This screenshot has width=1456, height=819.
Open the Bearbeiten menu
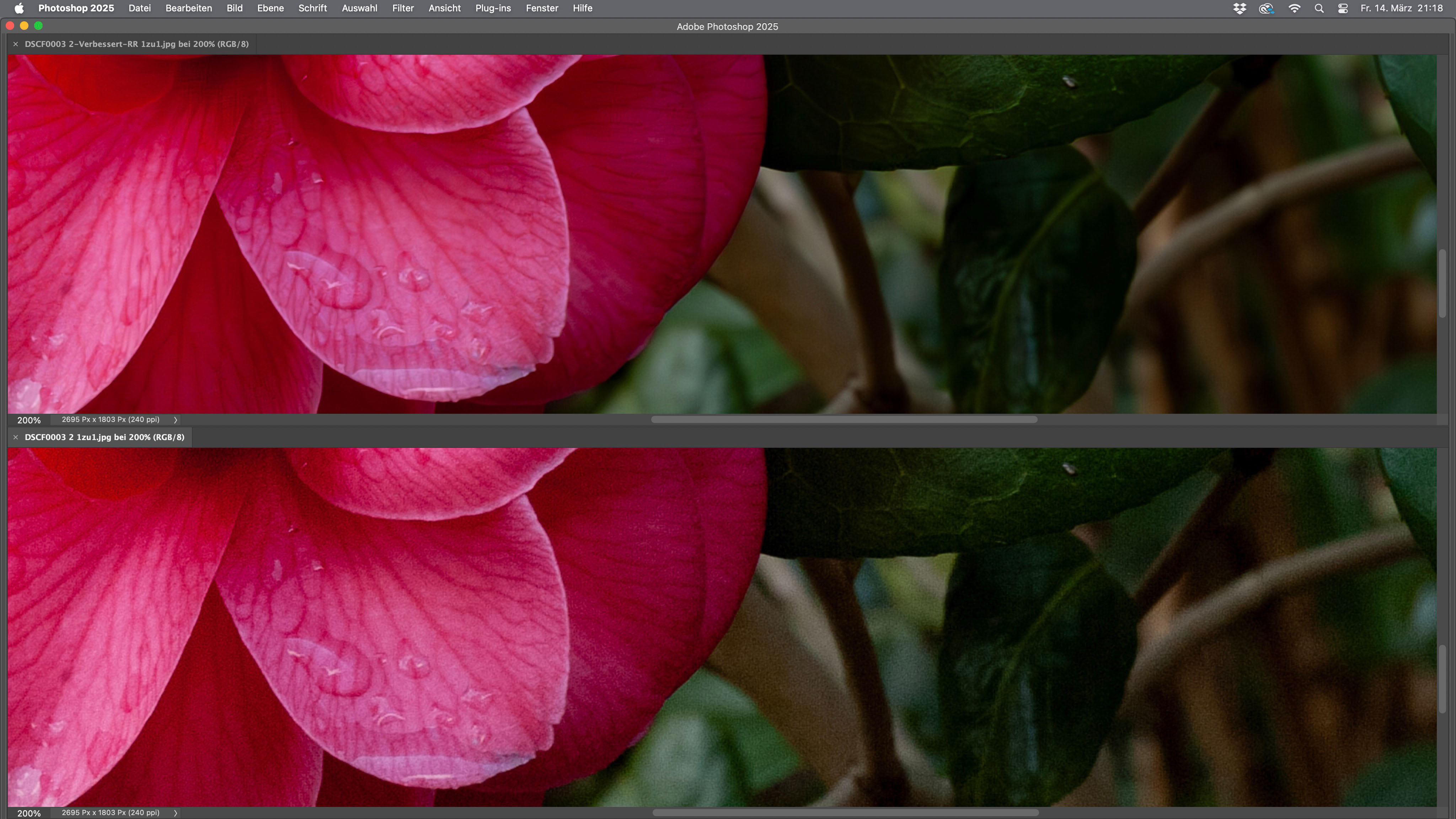coord(188,8)
